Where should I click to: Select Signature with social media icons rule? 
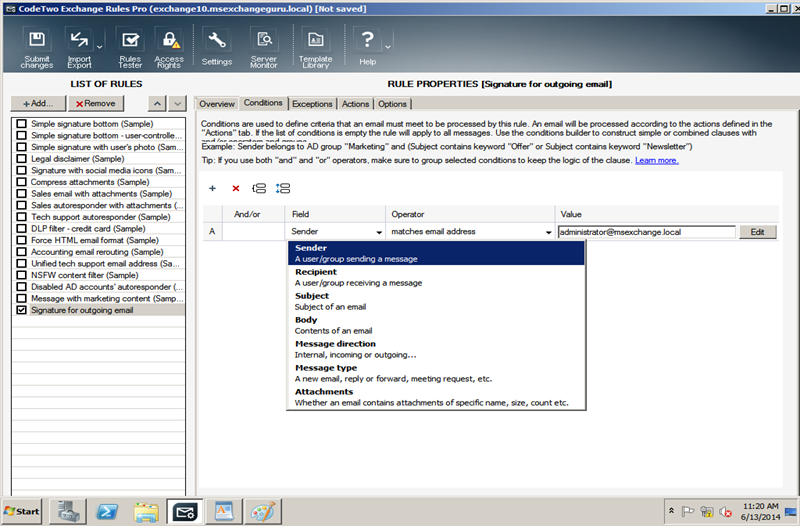pyautogui.click(x=106, y=170)
